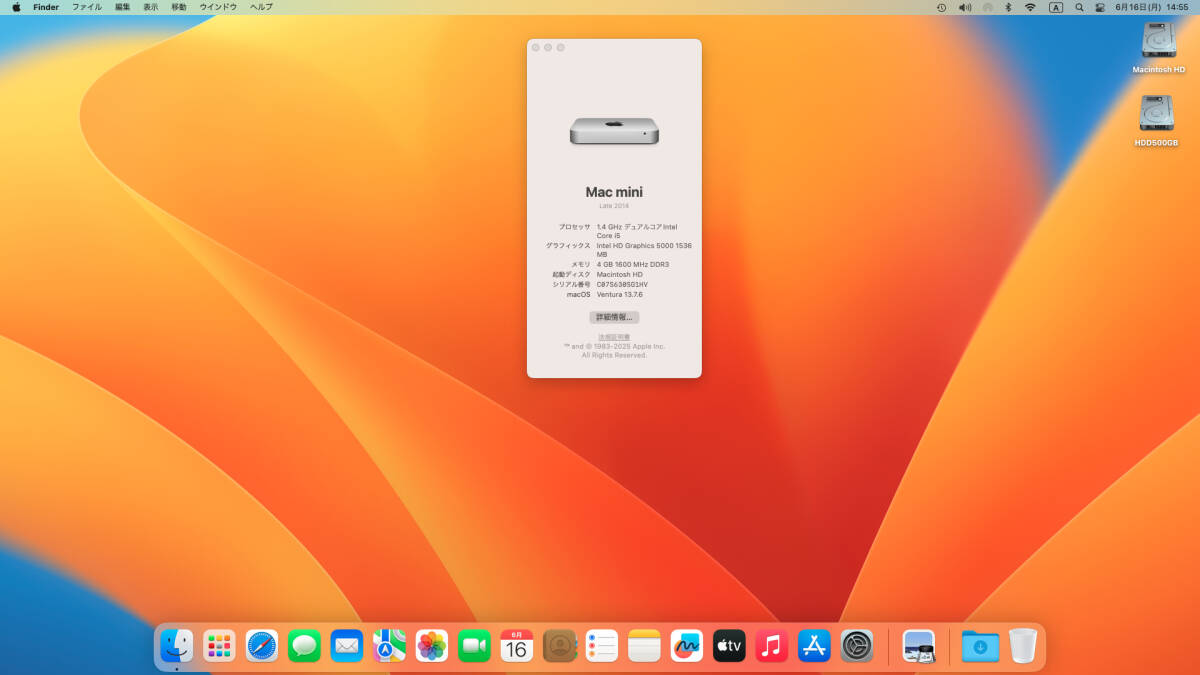The height and width of the screenshot is (675, 1200).
Task: Open the volume control in the menu bar
Action: pos(965,7)
